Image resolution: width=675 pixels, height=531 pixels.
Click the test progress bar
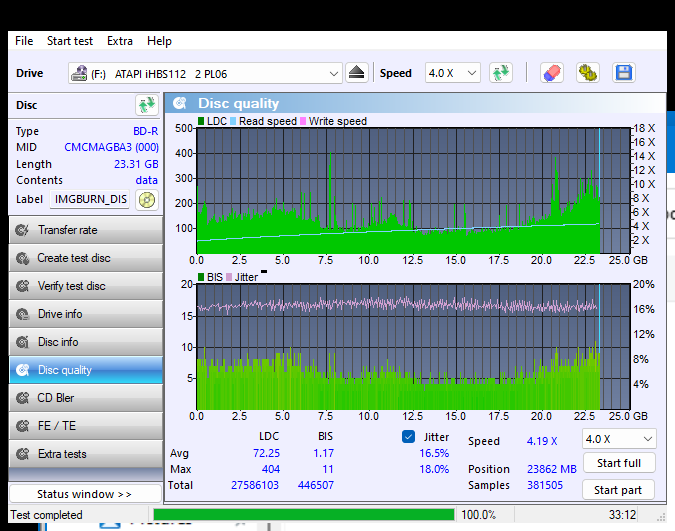pyautogui.click(x=304, y=515)
